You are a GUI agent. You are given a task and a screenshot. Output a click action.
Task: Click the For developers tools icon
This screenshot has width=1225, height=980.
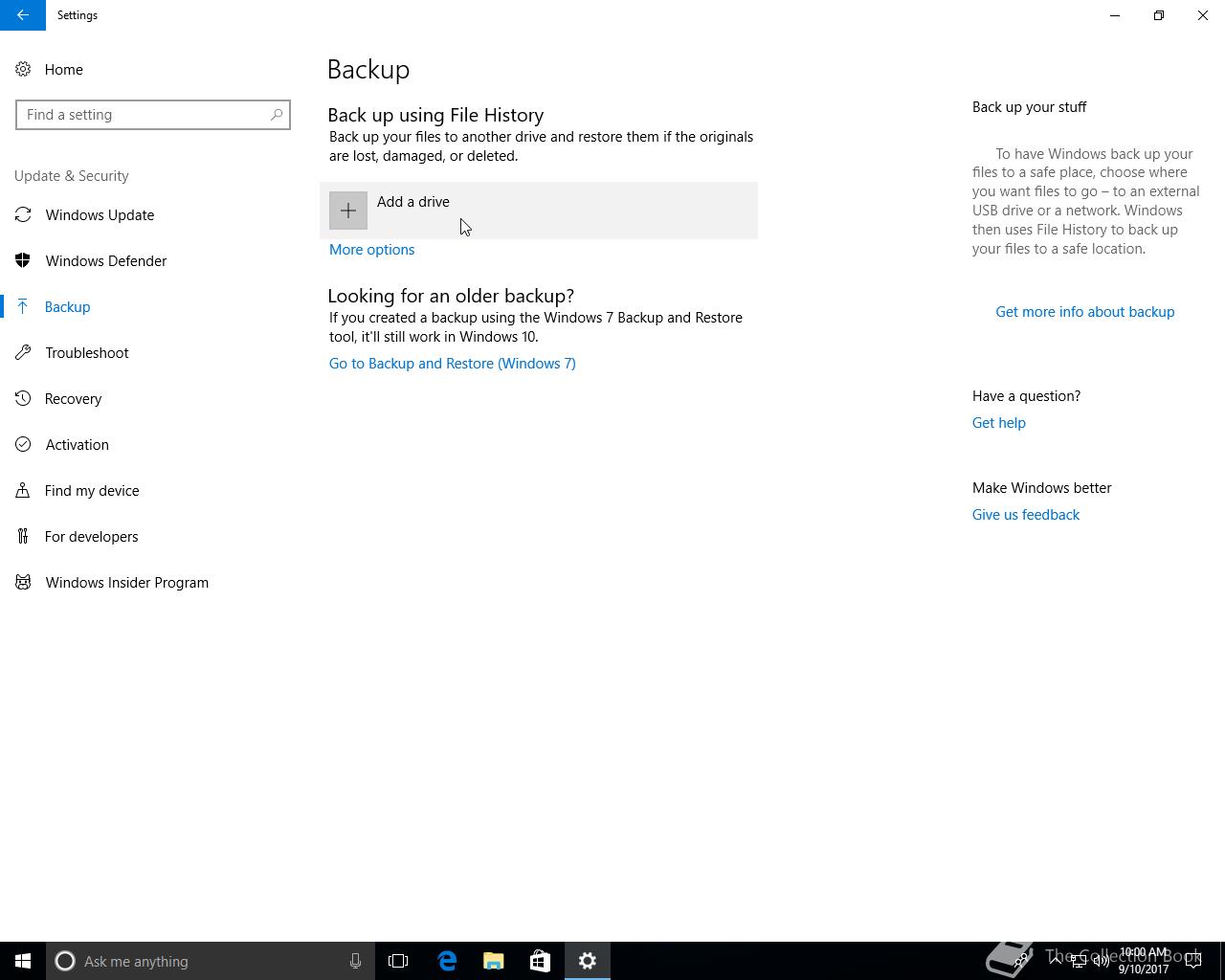[23, 537]
